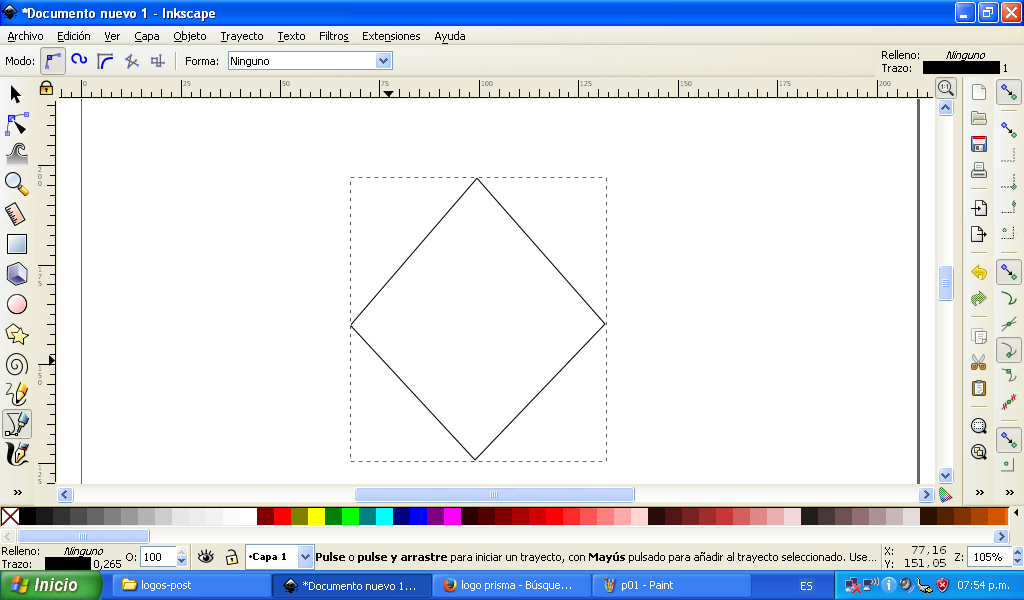Switch to logo prisma Firefox taskbar button
1024x600 pixels.
(511, 585)
